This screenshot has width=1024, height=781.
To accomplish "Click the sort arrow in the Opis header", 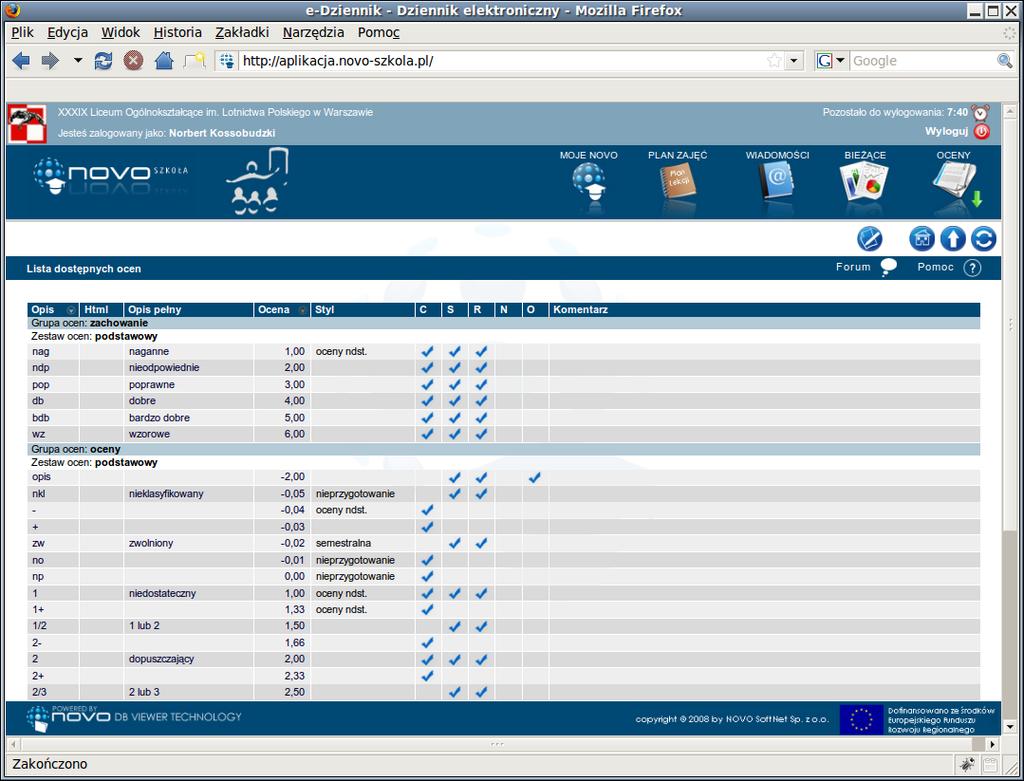I will [71, 310].
